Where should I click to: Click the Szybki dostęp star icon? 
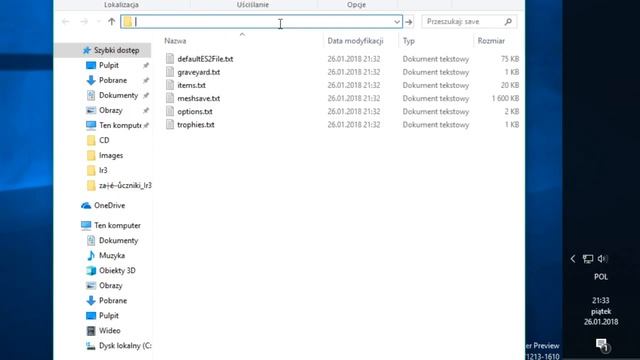(x=87, y=50)
